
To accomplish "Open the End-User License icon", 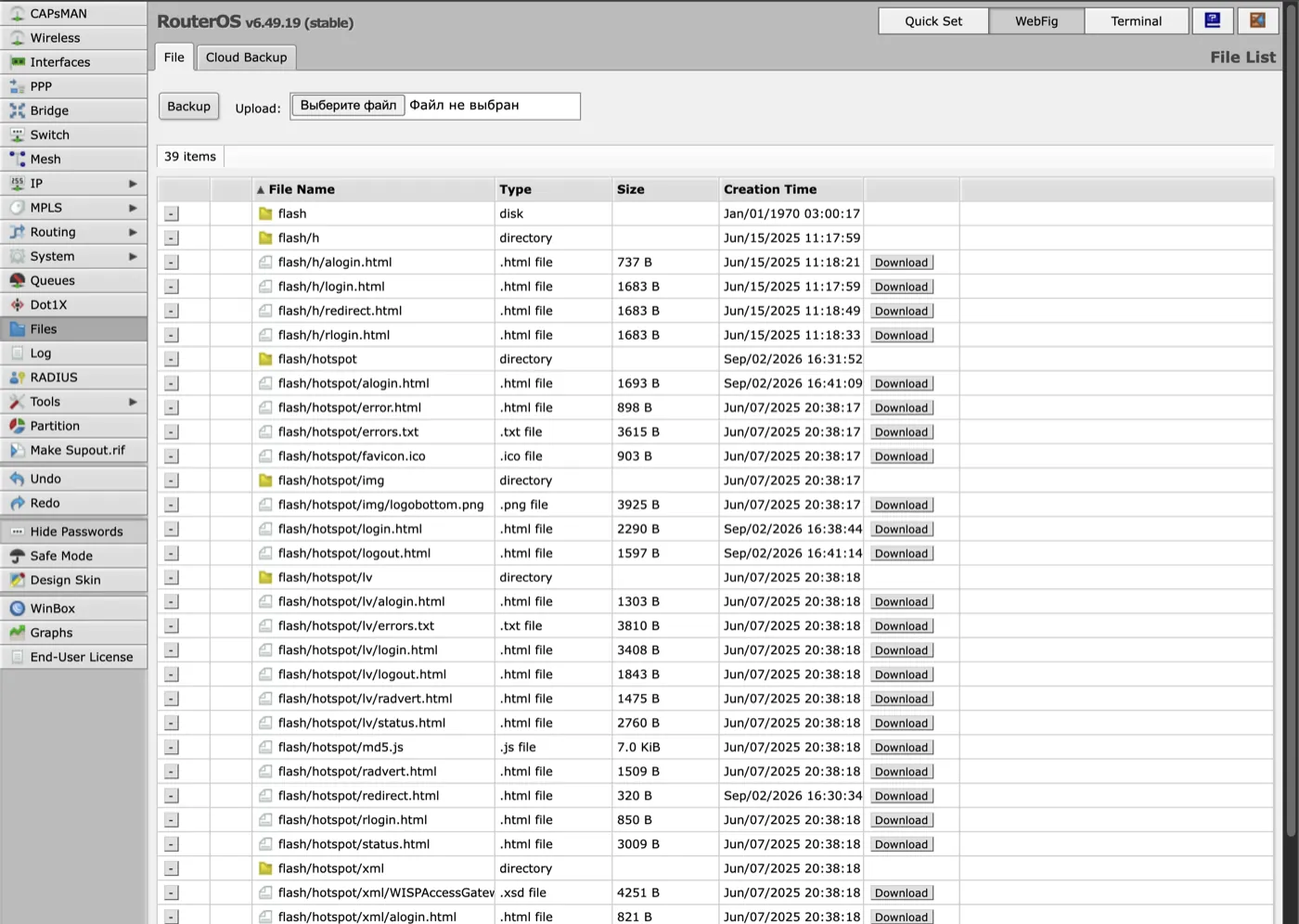I will 17,657.
